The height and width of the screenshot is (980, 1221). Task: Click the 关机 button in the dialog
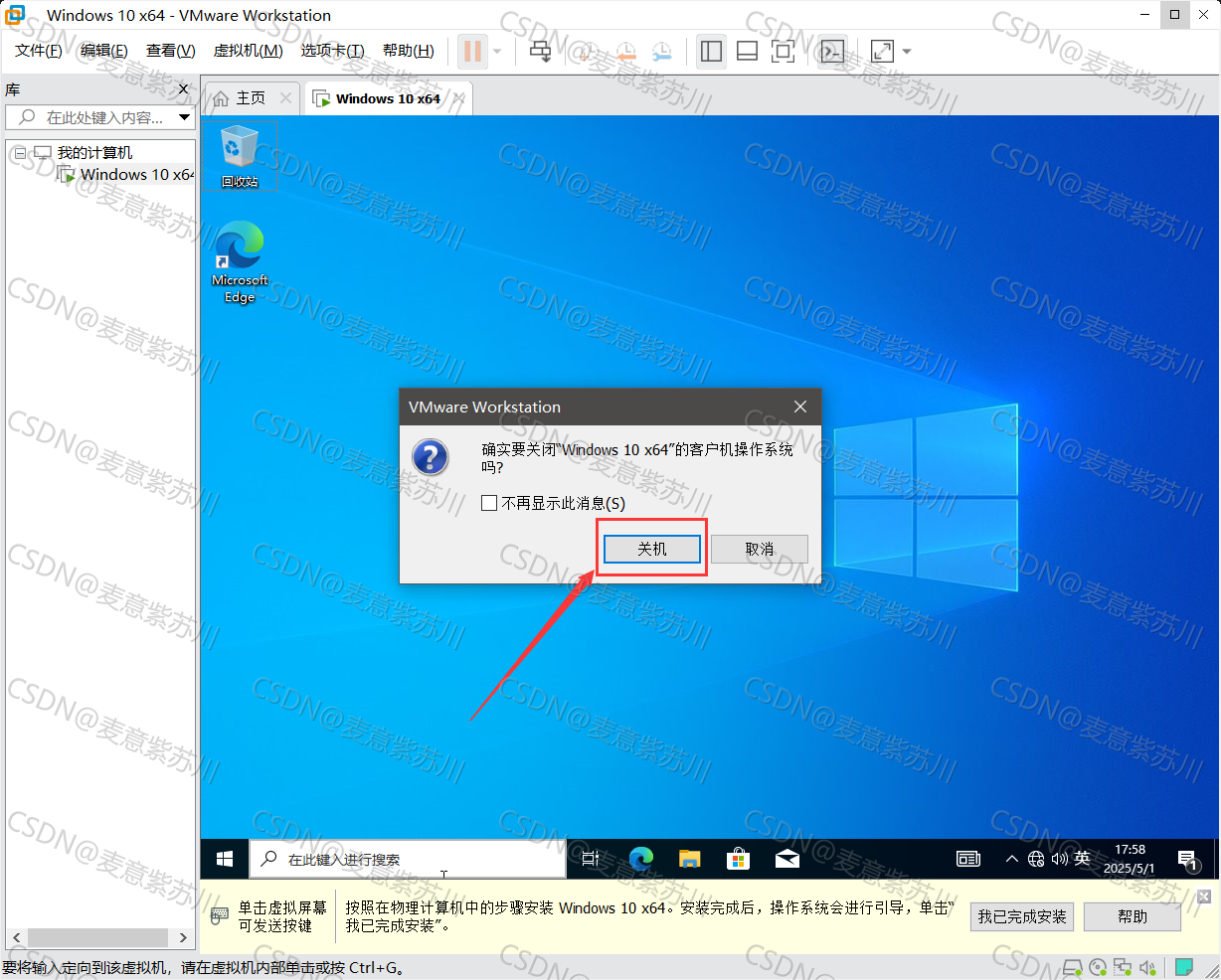[652, 549]
